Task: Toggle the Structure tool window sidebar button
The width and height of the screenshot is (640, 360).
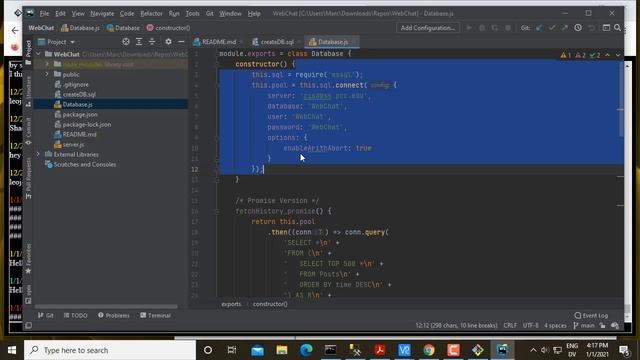Action: click(28, 92)
